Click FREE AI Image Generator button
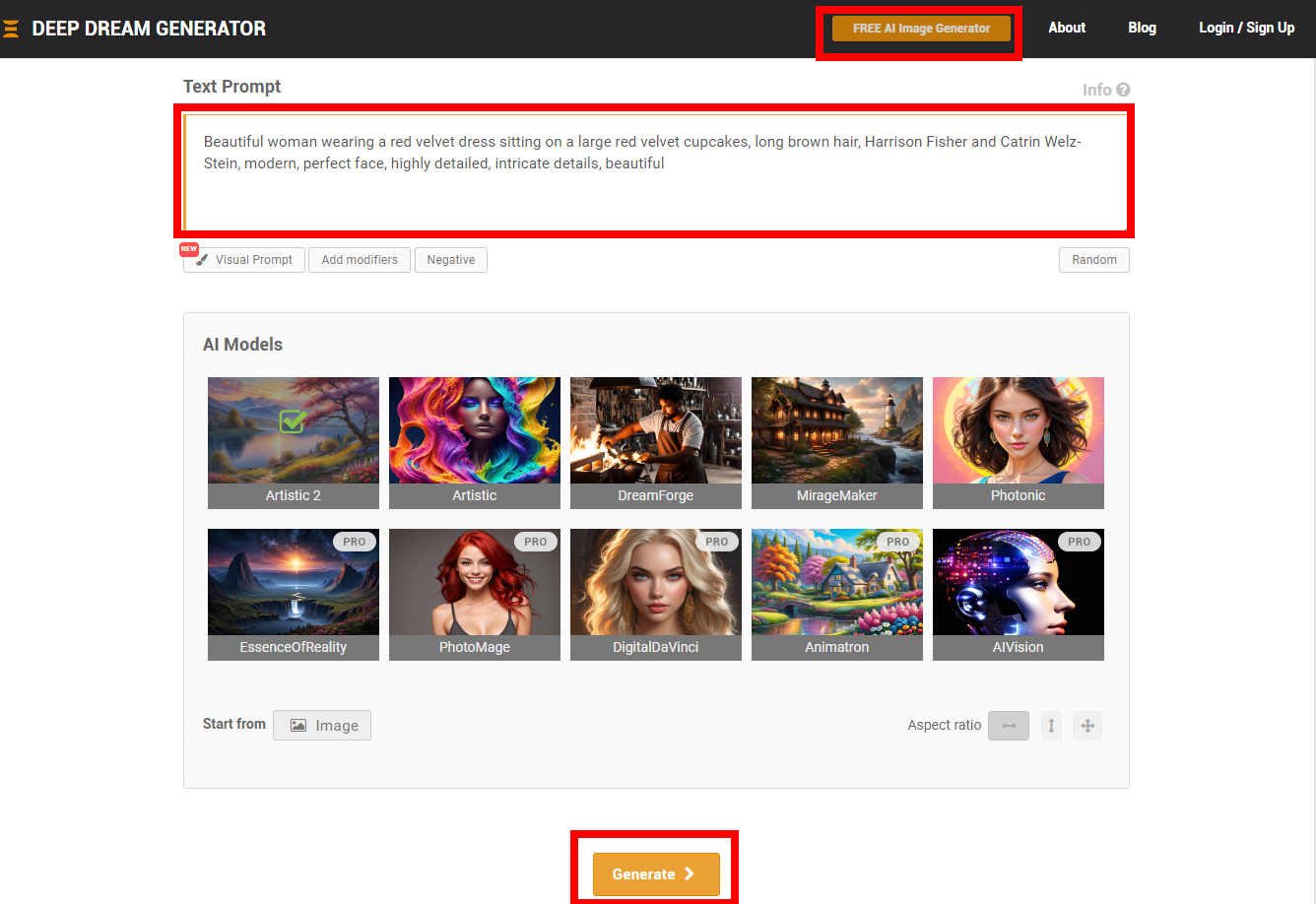Image resolution: width=1316 pixels, height=904 pixels. click(x=921, y=29)
